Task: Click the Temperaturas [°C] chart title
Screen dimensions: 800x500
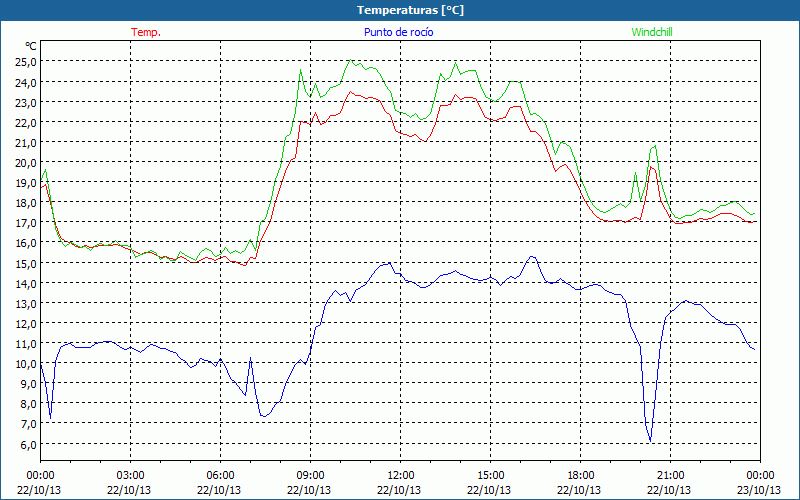Action: click(410, 10)
